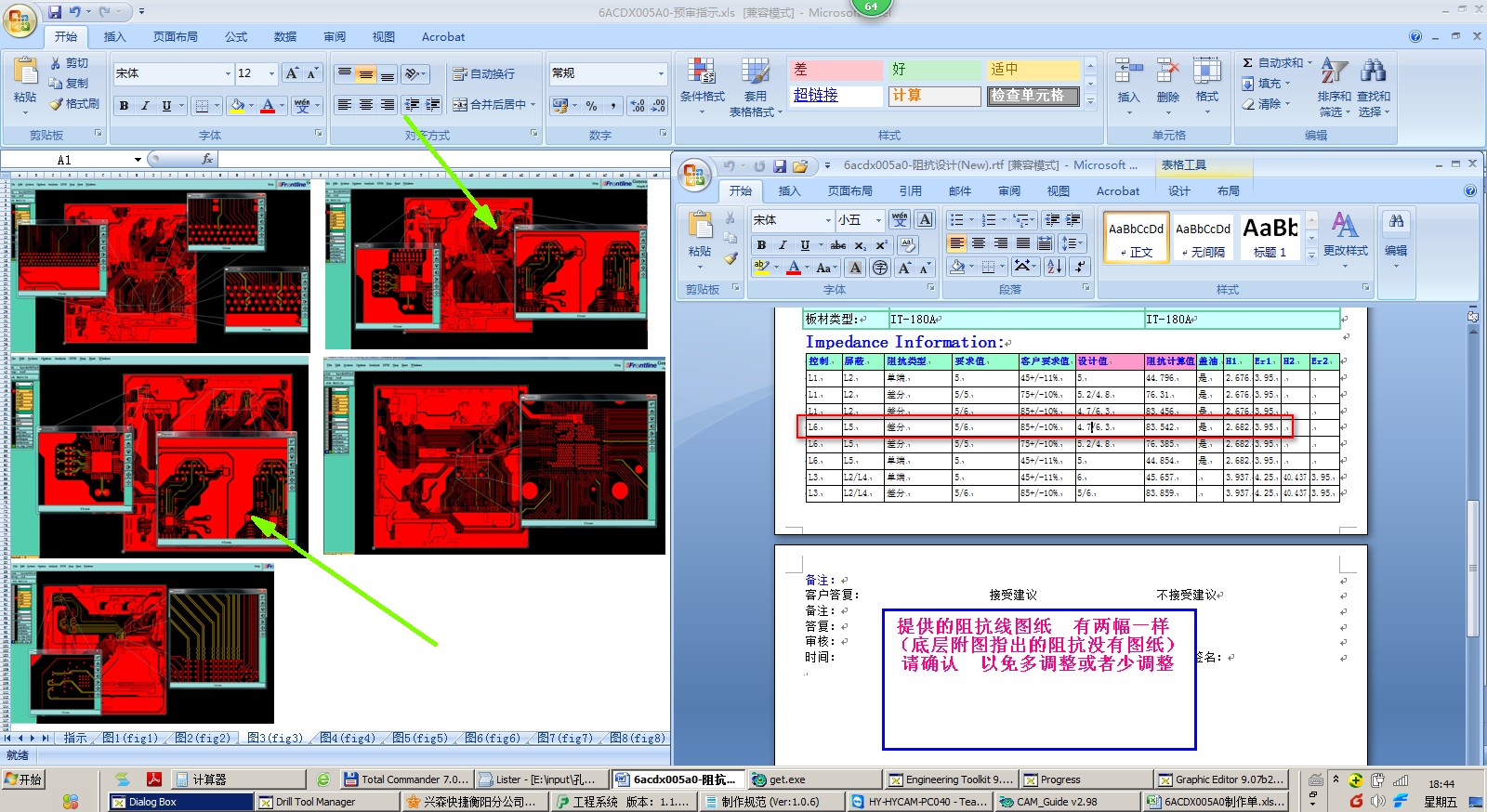The height and width of the screenshot is (812, 1487).
Task: Click Open folder icon in Word quick access toolbar
Action: click(x=800, y=166)
